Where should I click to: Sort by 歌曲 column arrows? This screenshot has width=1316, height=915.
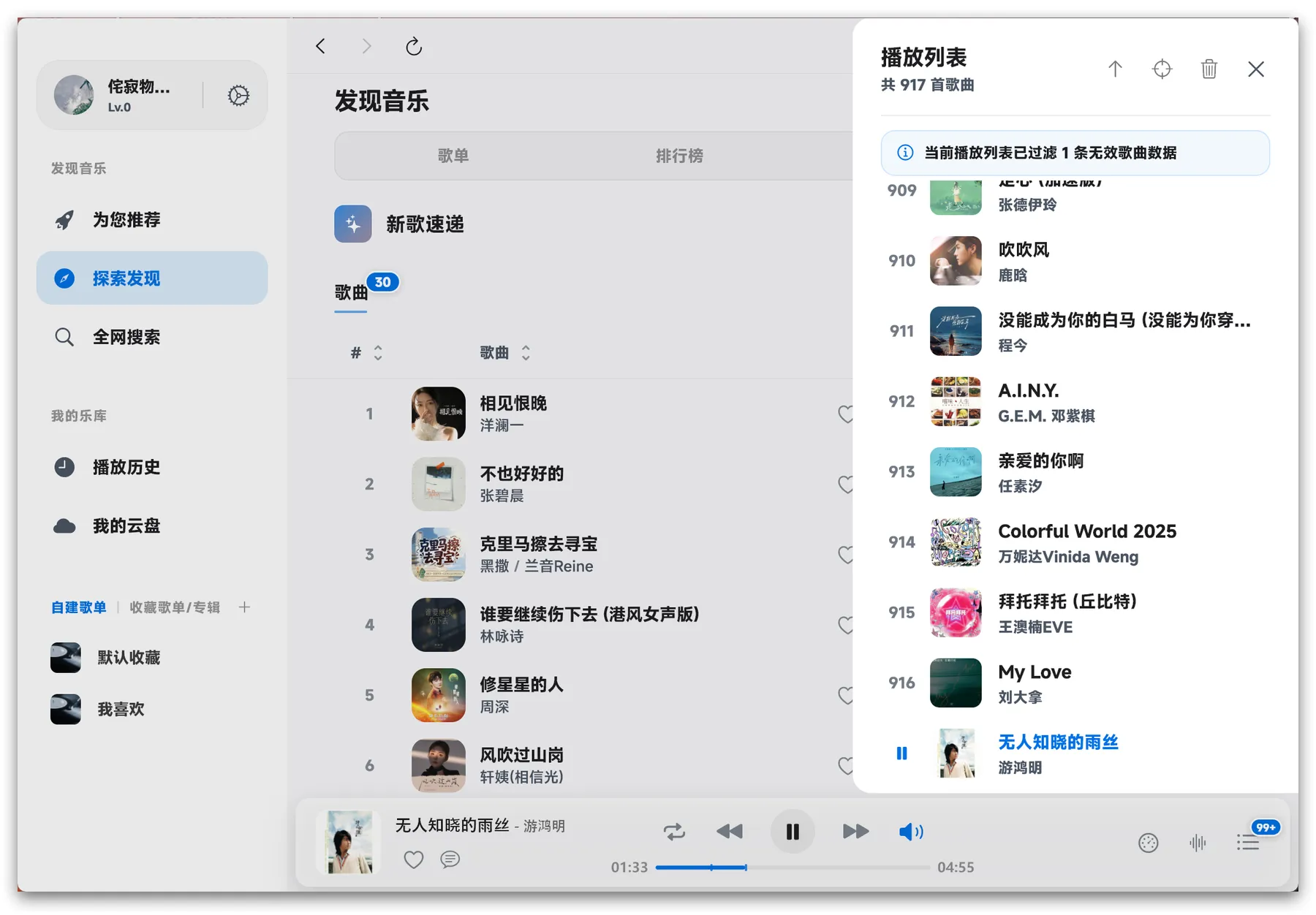[526, 353]
